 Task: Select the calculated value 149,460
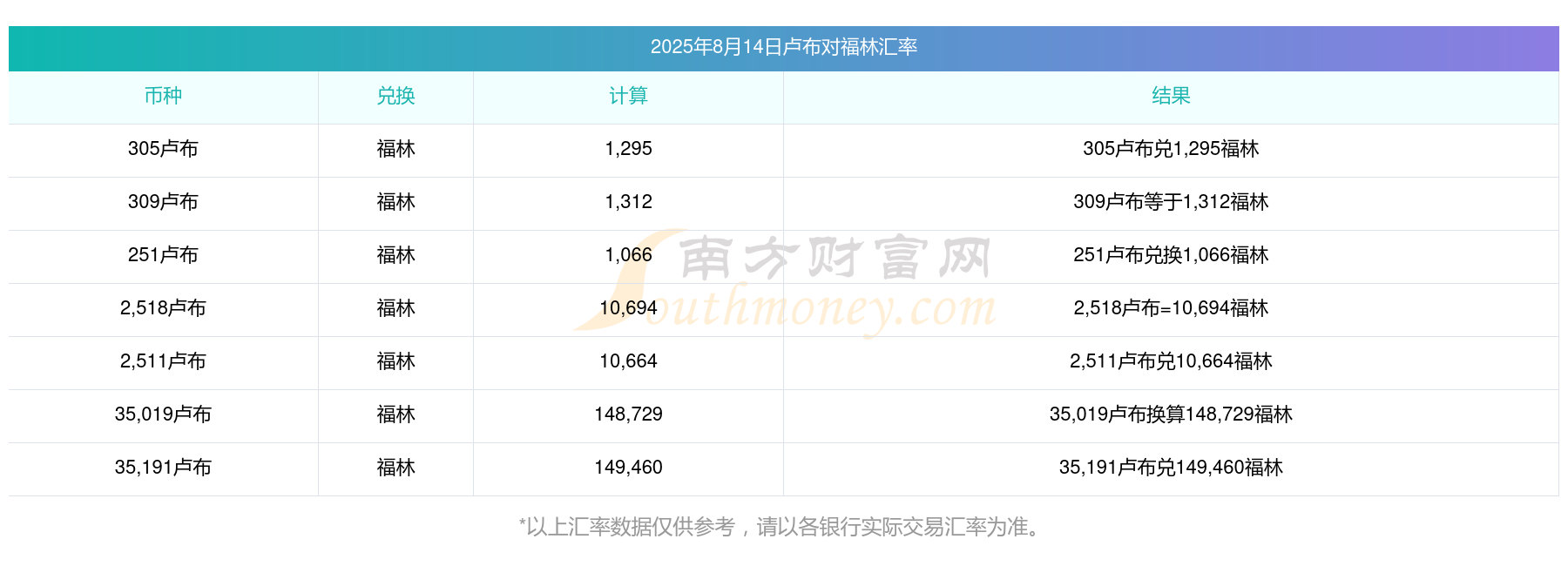[628, 468]
